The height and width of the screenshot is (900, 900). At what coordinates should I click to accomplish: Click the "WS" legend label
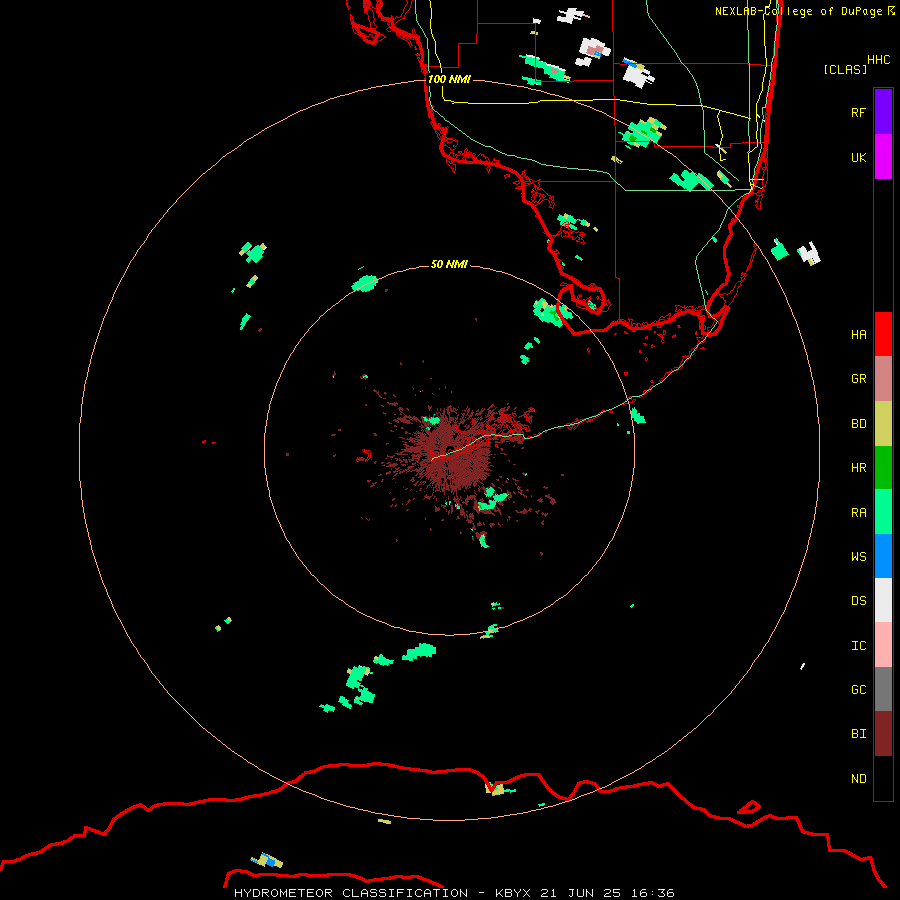point(858,556)
